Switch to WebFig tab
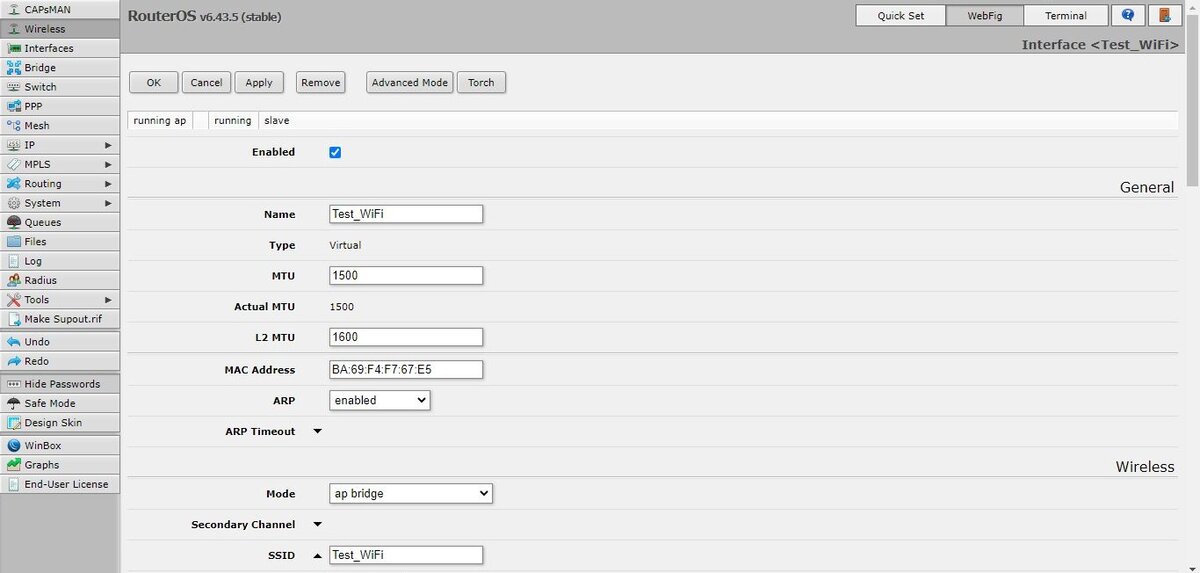The height and width of the screenshot is (573, 1200). pos(985,16)
